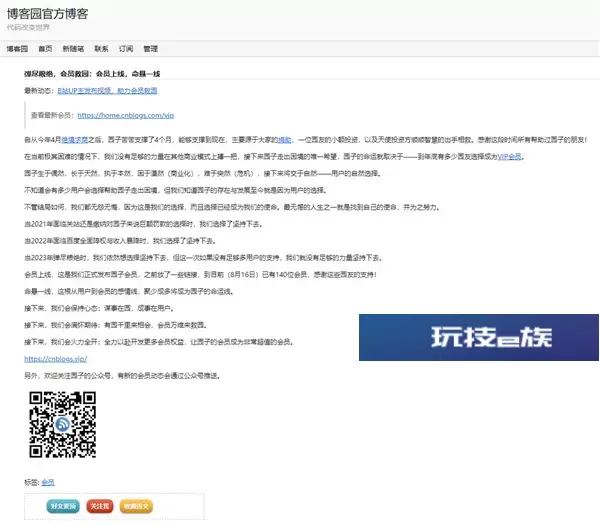The height and width of the screenshot is (525, 600).
Task: Click the 捐助 hyperlink in the first paragraph
Action: coord(285,140)
